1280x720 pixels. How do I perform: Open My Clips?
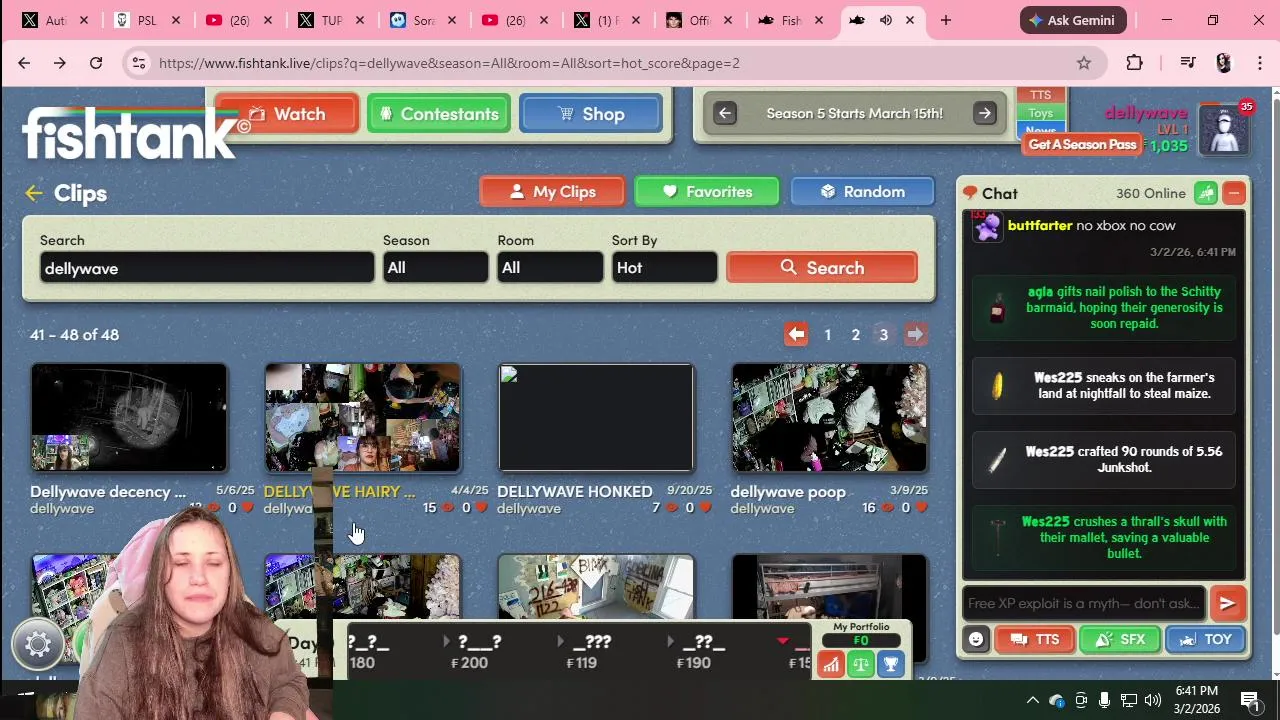pyautogui.click(x=552, y=192)
